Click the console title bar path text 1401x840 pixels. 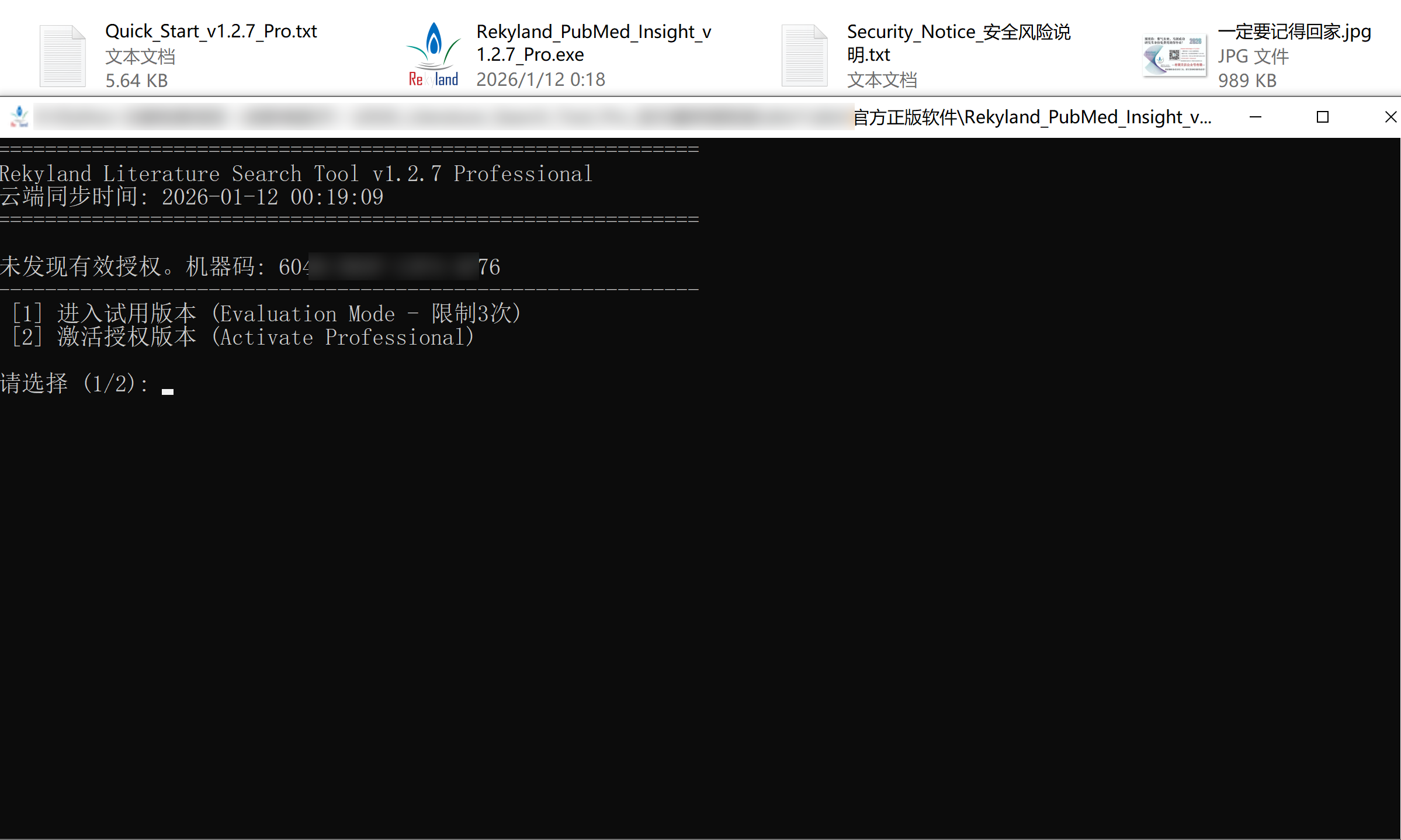tap(1032, 117)
